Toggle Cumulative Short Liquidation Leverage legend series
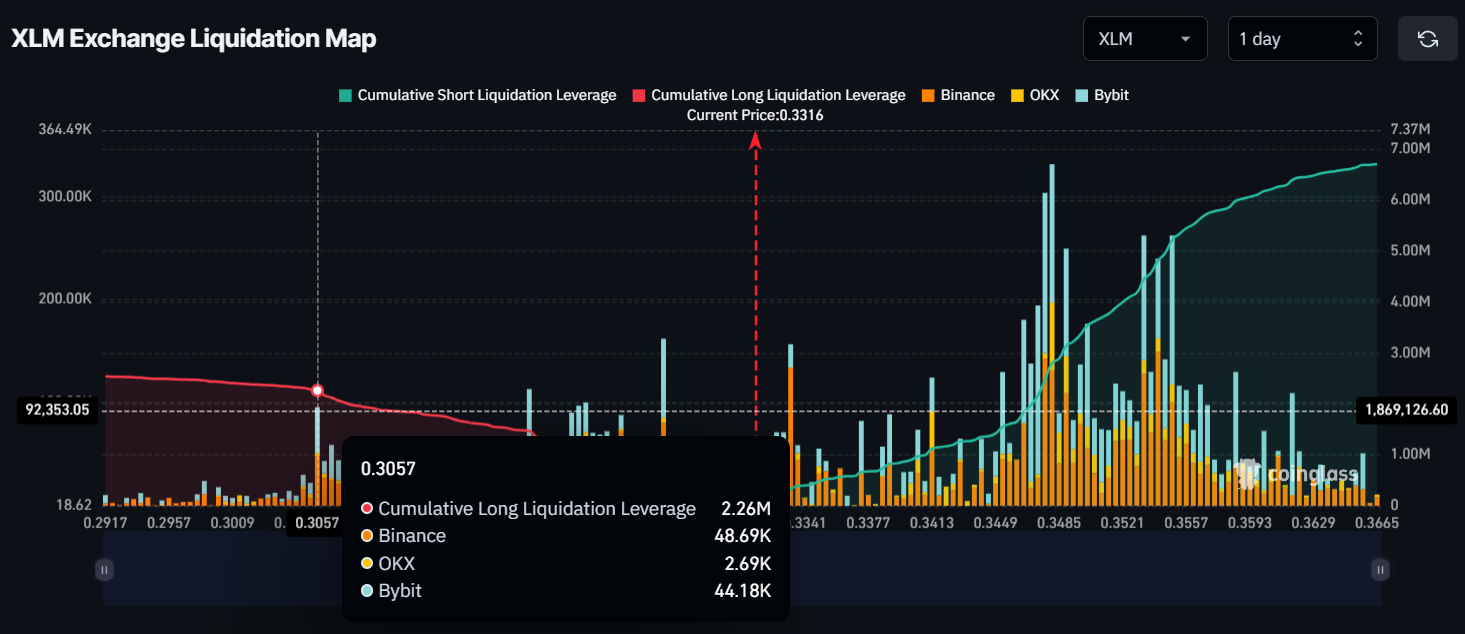 [x=478, y=95]
